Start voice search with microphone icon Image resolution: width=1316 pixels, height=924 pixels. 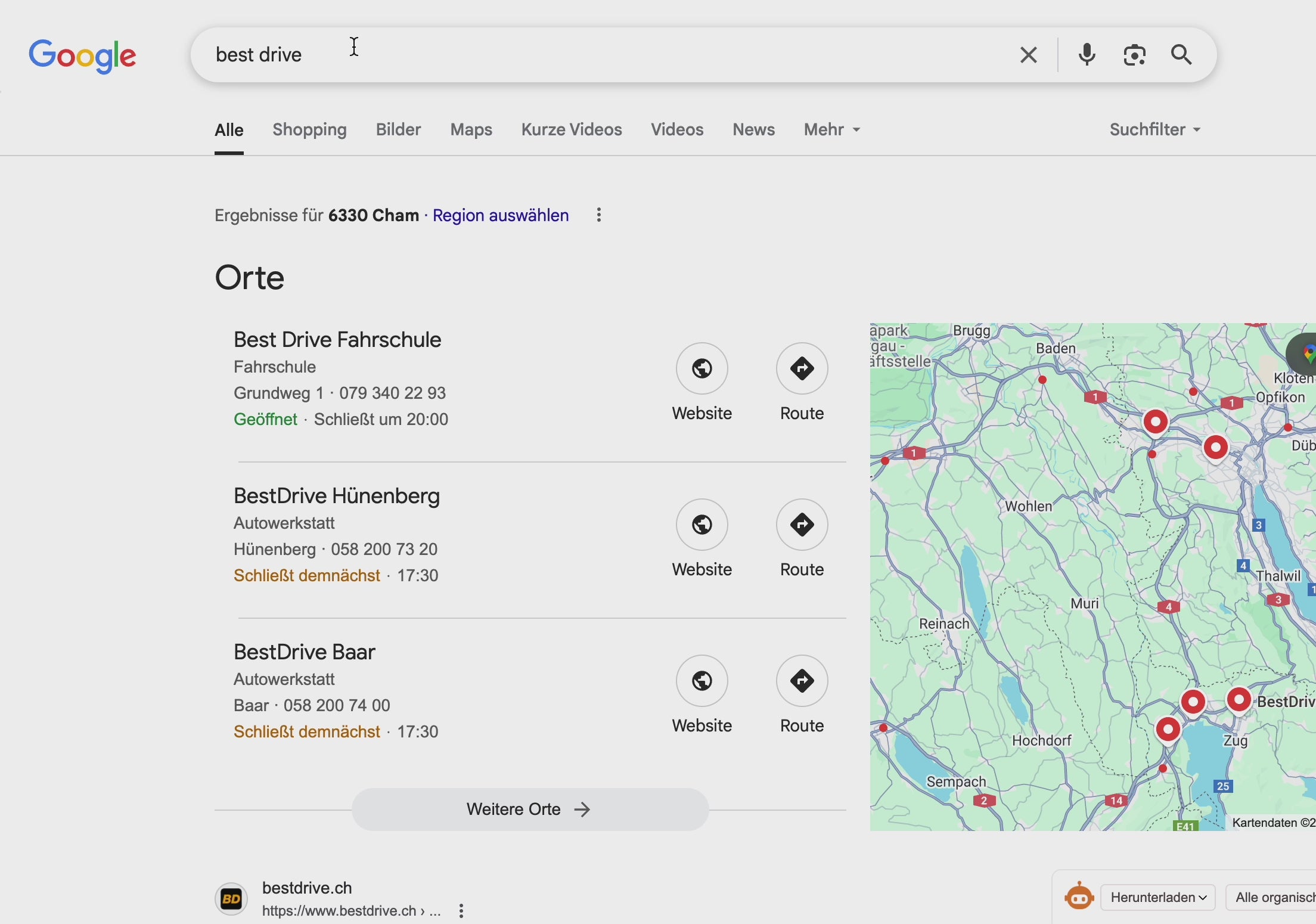tap(1087, 55)
